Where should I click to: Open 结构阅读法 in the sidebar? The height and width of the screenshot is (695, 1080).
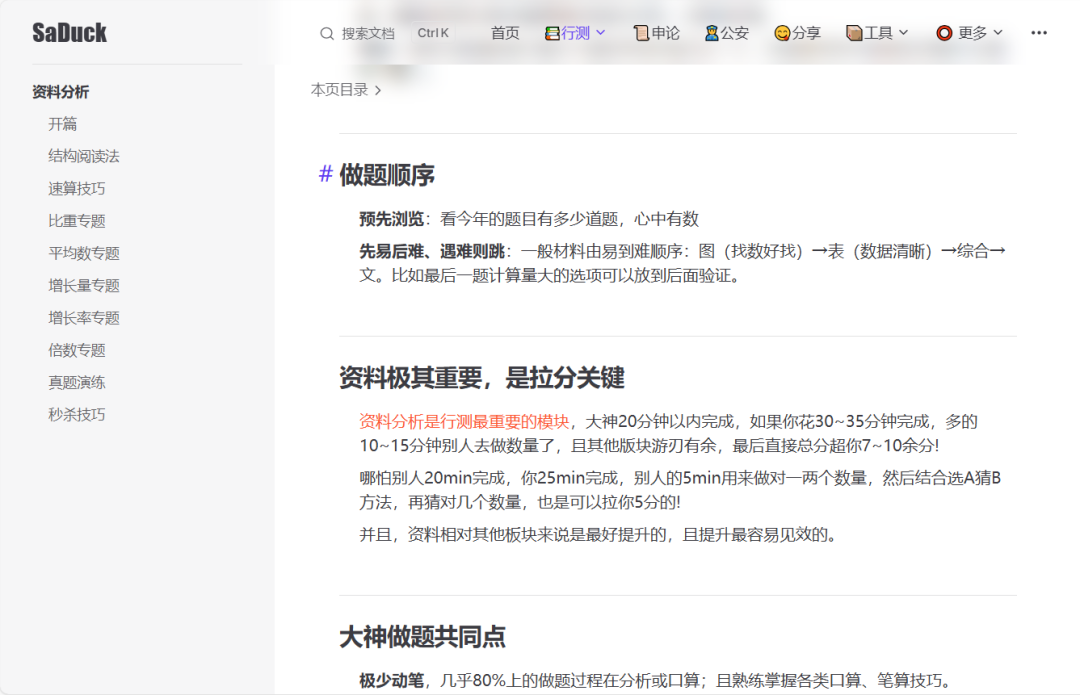[84, 156]
